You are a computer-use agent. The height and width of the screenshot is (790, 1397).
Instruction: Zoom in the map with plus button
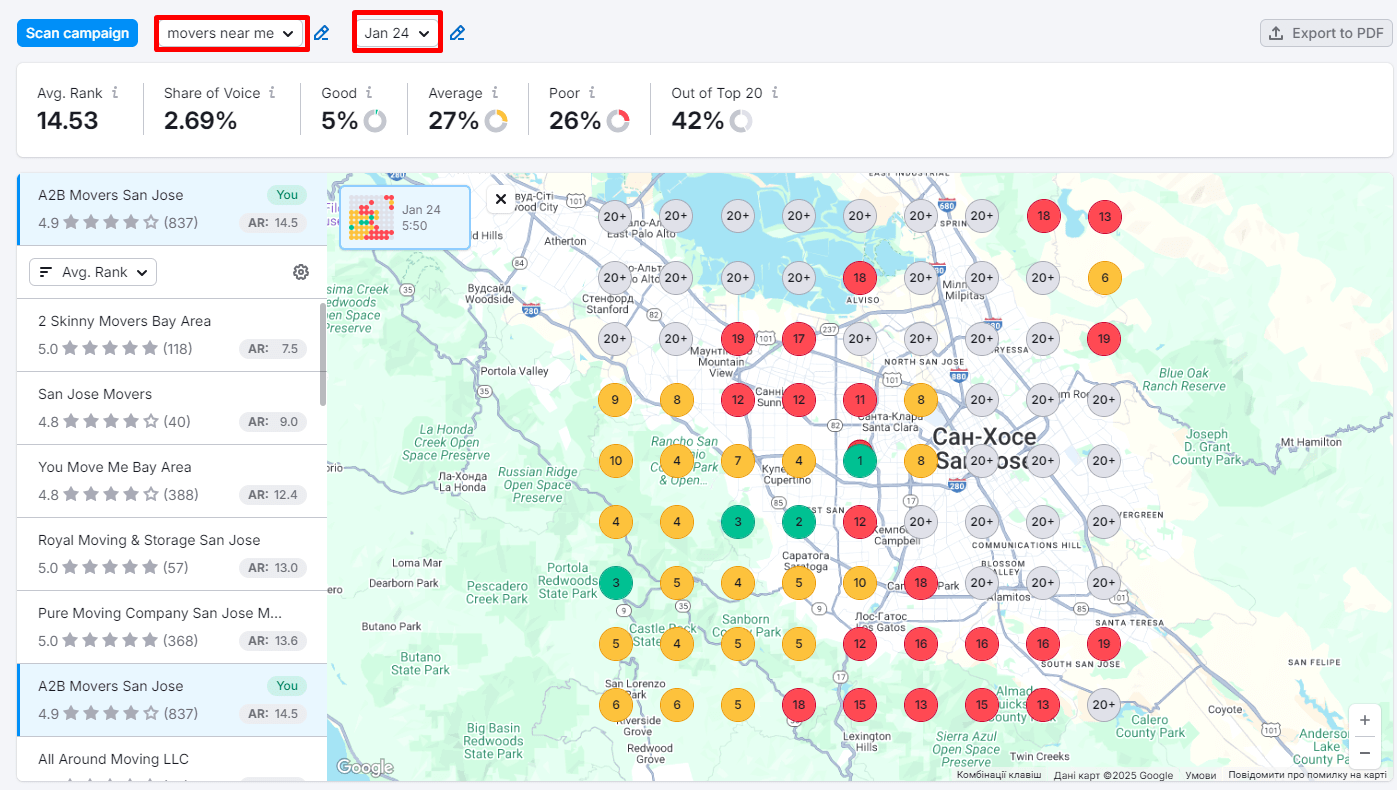1364,720
